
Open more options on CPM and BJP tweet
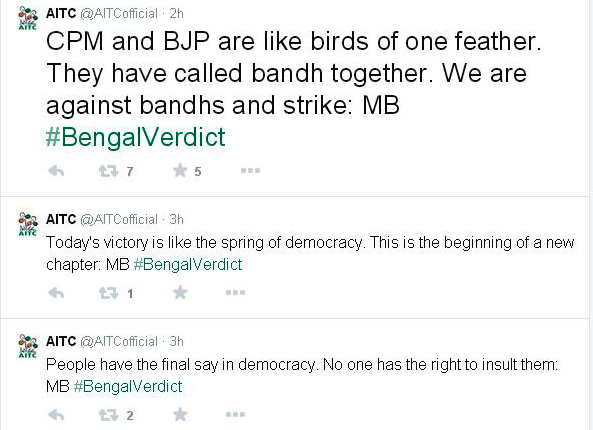point(250,171)
